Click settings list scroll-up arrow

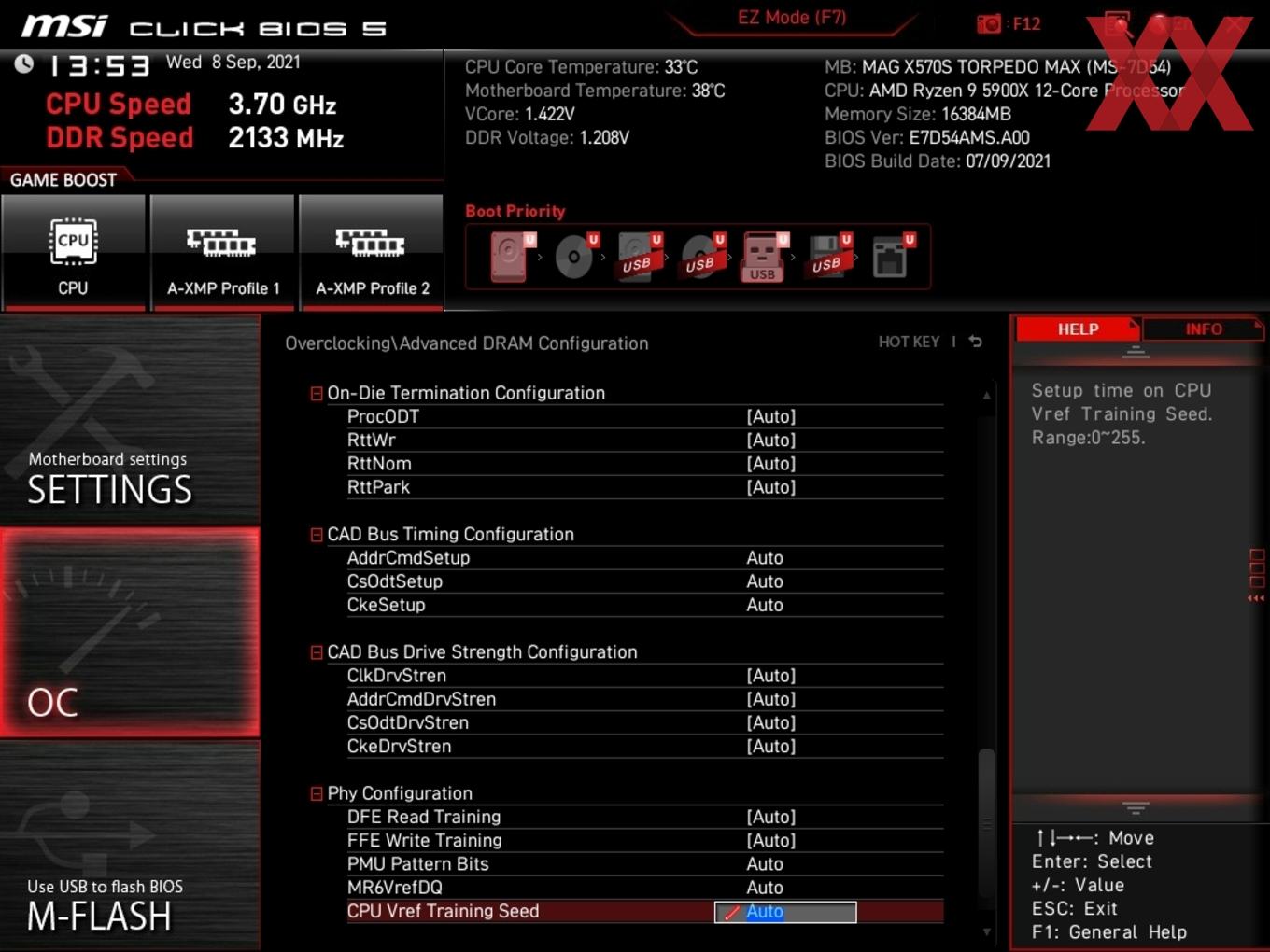click(986, 396)
